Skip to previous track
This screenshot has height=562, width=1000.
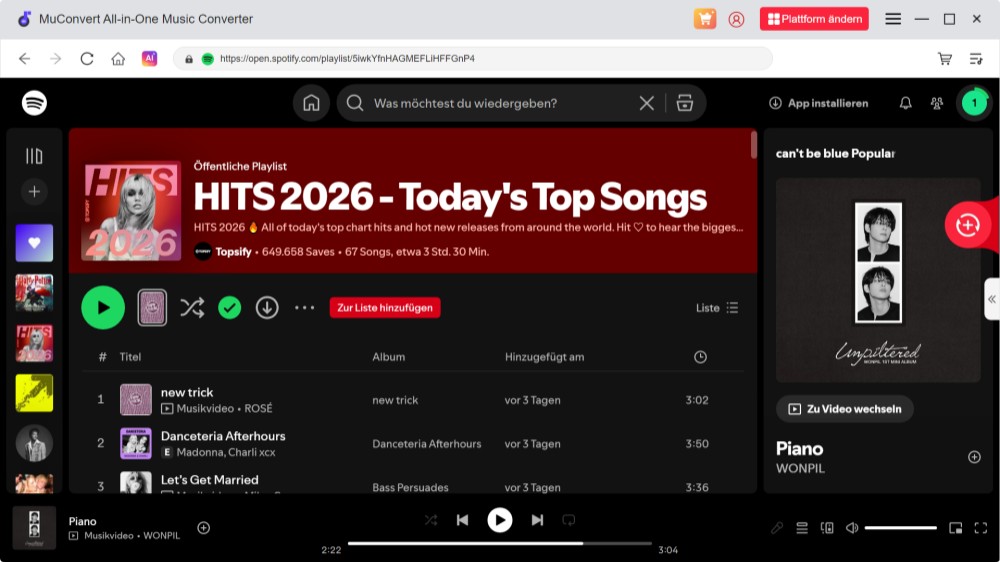point(462,521)
